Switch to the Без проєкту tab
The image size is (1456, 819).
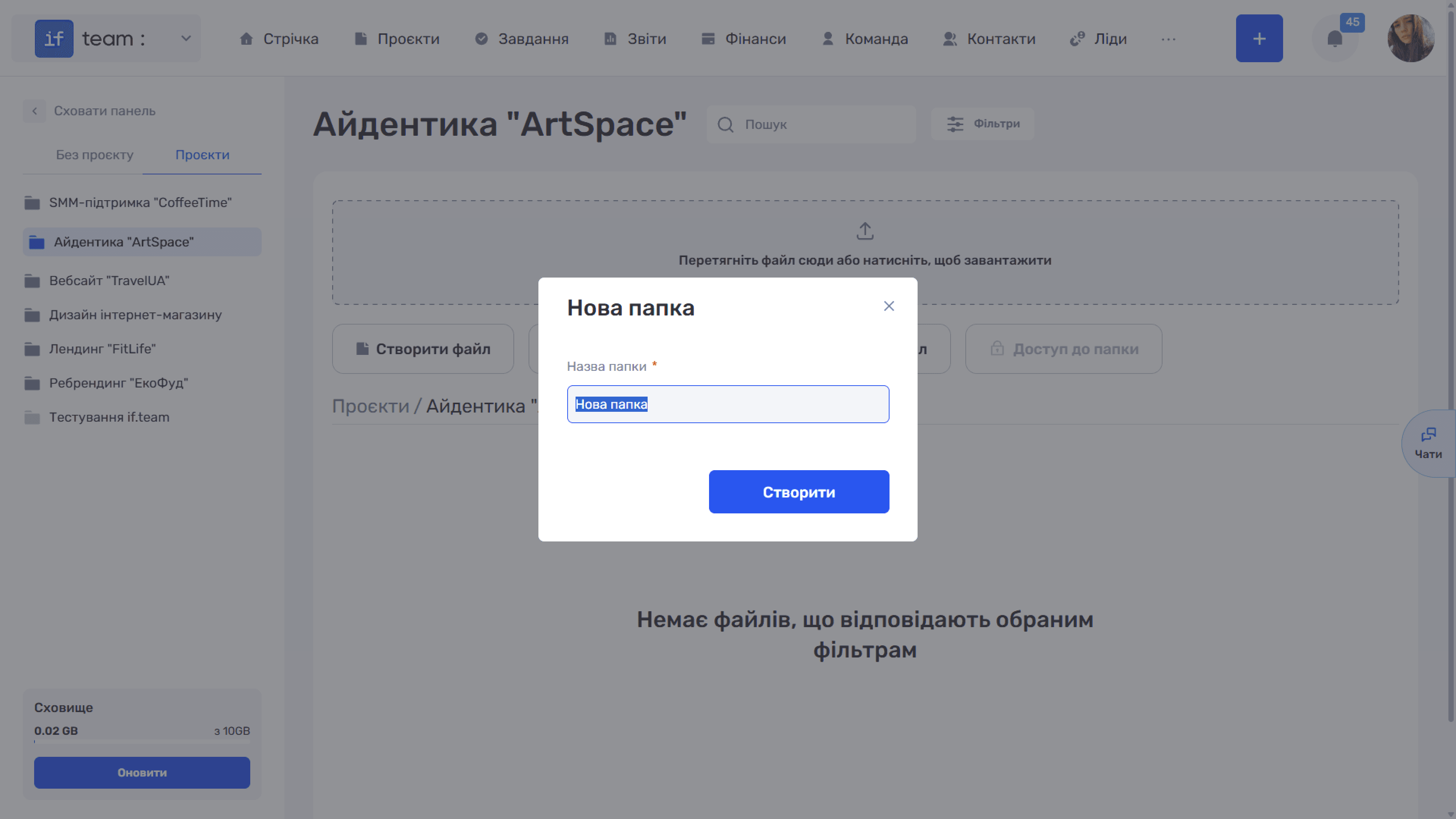pos(94,155)
